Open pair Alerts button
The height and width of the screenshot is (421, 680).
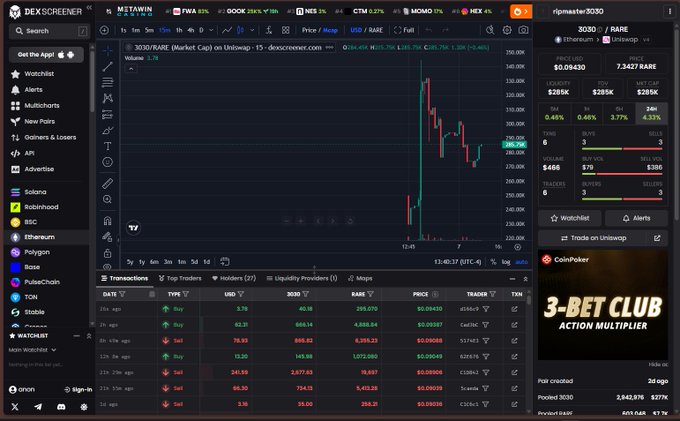click(x=636, y=218)
